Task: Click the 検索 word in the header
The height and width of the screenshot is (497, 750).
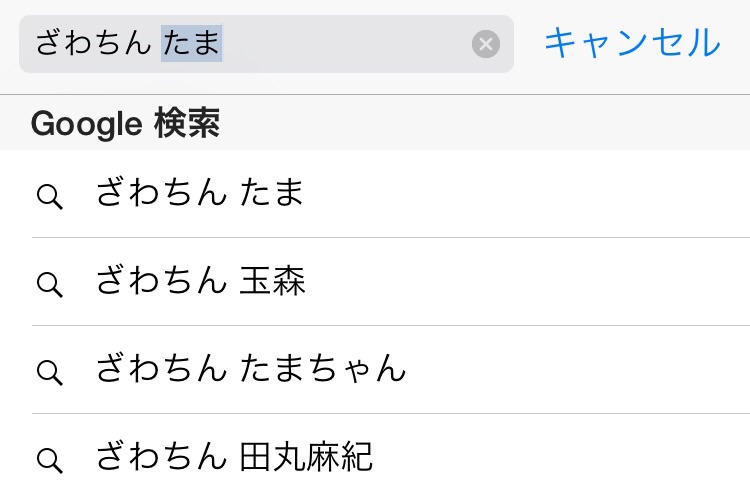Action: (x=187, y=123)
